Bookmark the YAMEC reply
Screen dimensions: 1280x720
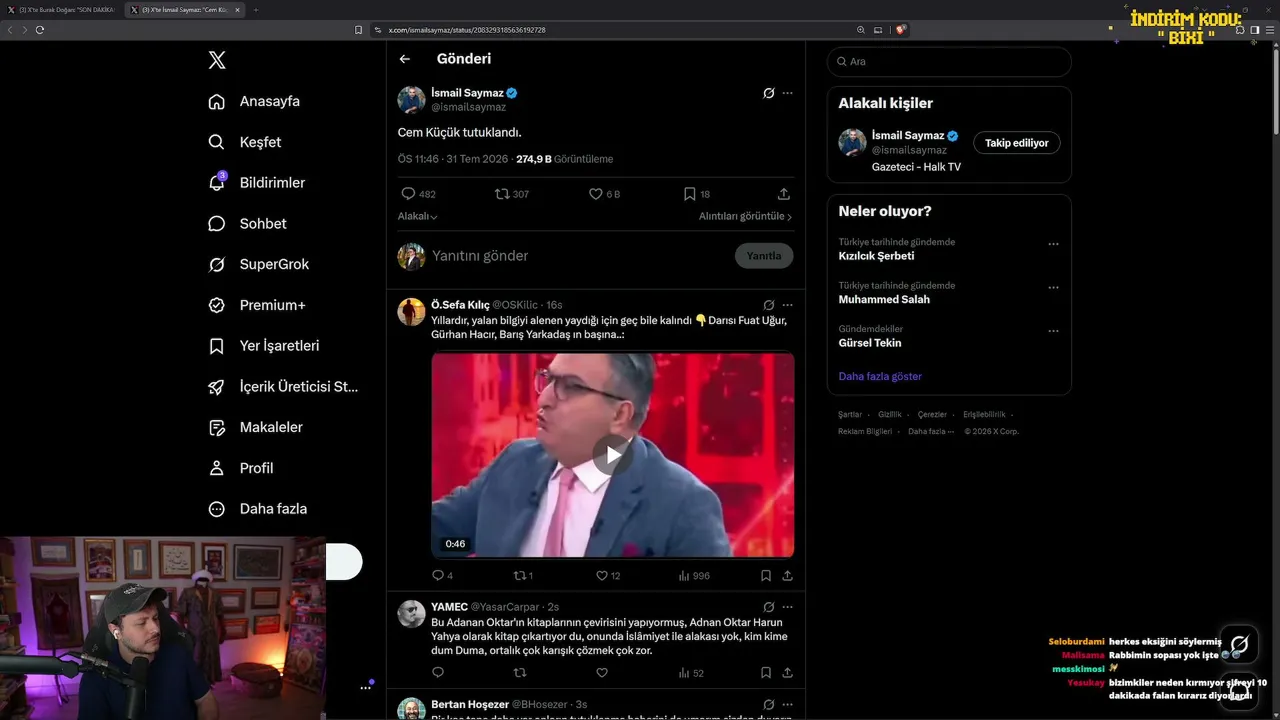click(x=766, y=673)
